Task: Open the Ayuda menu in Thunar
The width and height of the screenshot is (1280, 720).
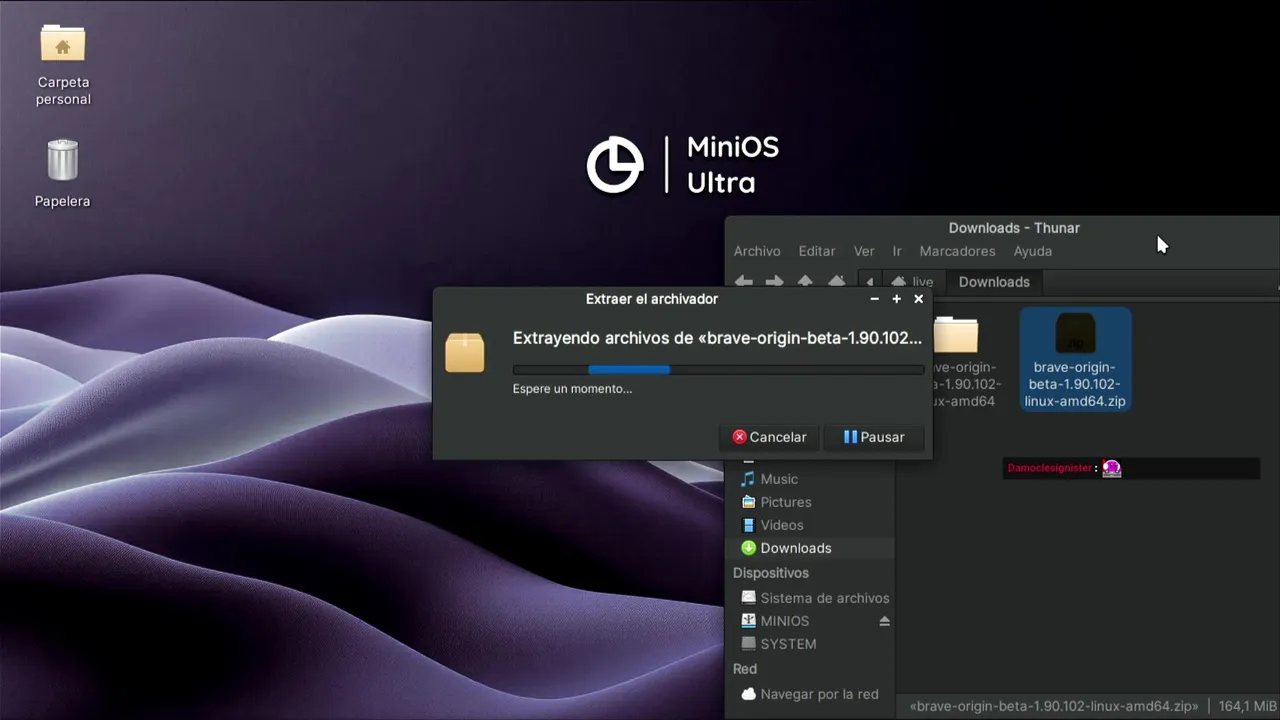Action: pos(1033,251)
